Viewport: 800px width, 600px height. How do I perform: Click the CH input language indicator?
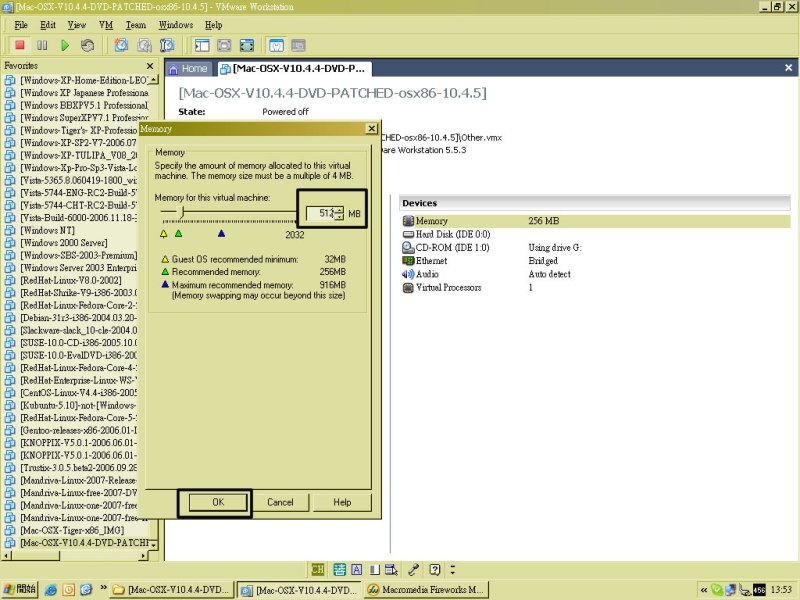[x=318, y=569]
